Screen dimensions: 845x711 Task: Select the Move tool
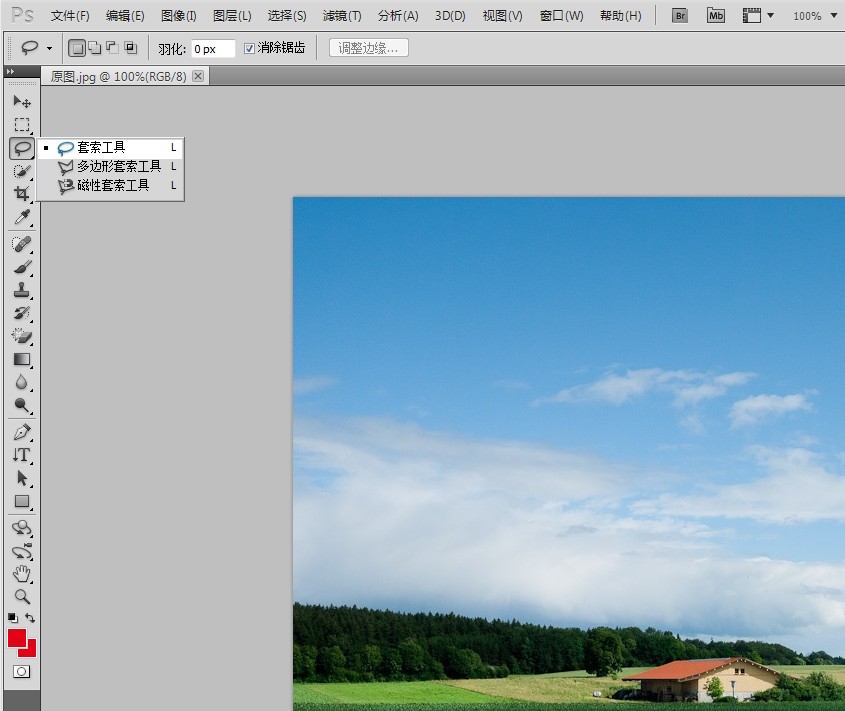point(22,101)
